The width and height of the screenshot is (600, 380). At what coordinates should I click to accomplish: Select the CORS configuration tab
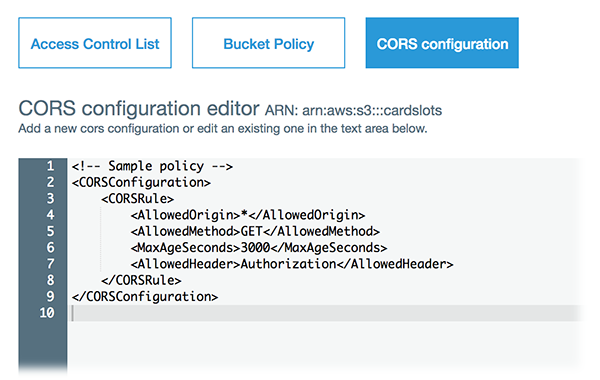tap(442, 43)
